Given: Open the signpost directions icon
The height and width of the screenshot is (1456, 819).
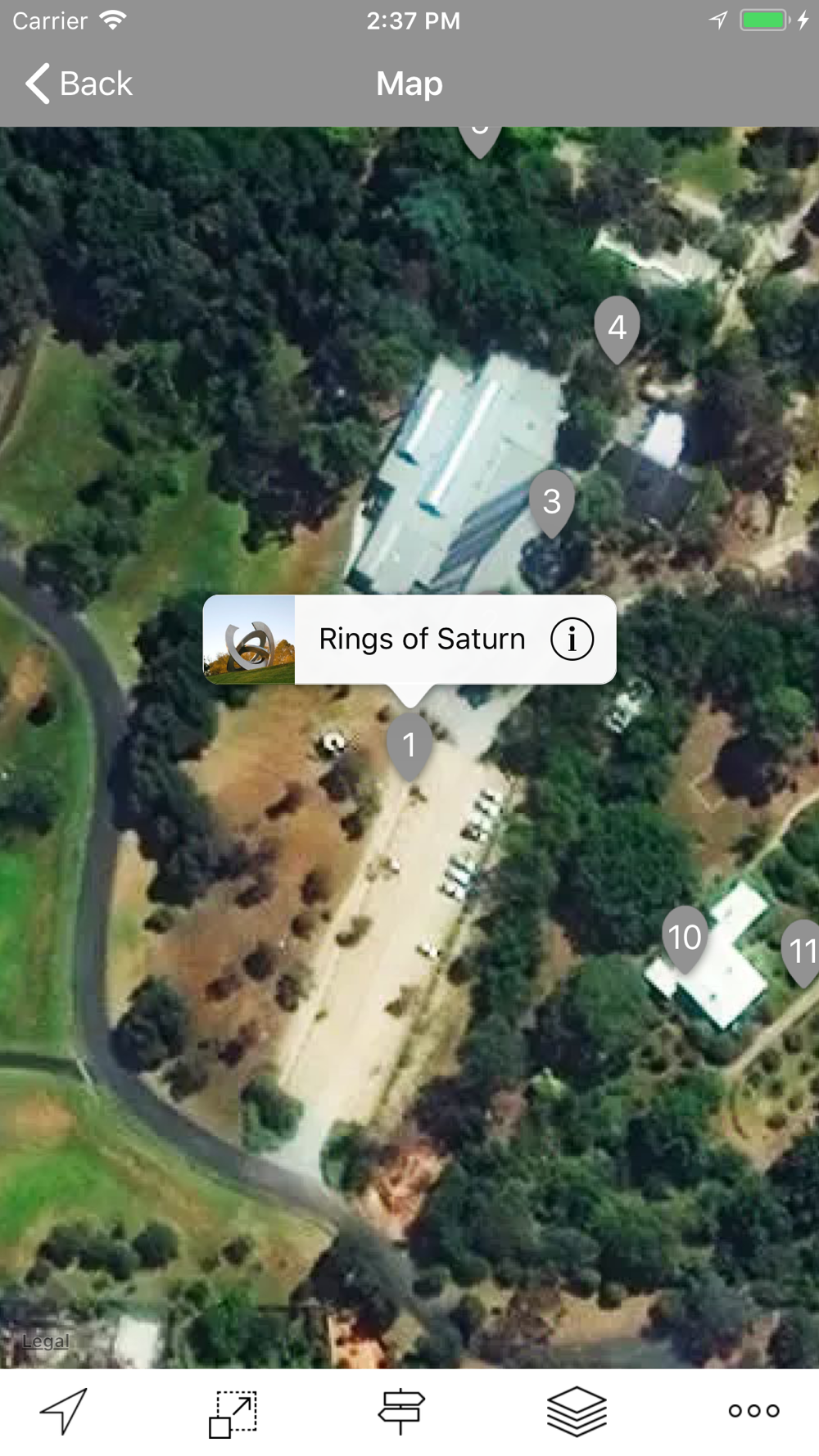Looking at the screenshot, I should [401, 1411].
